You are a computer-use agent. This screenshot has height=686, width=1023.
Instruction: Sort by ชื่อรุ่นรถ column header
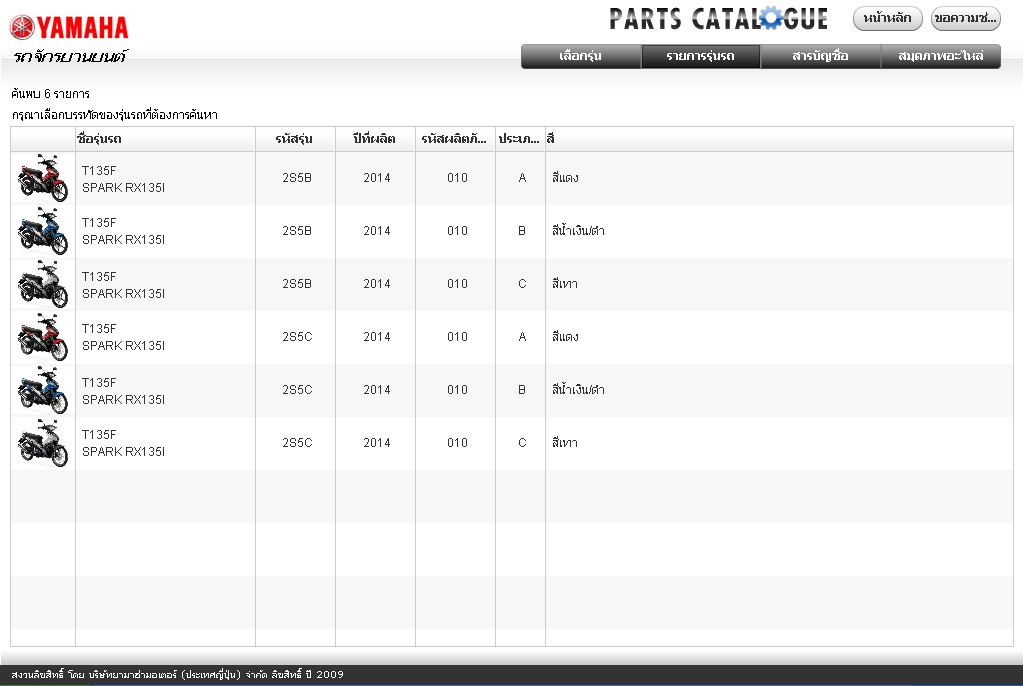[165, 139]
